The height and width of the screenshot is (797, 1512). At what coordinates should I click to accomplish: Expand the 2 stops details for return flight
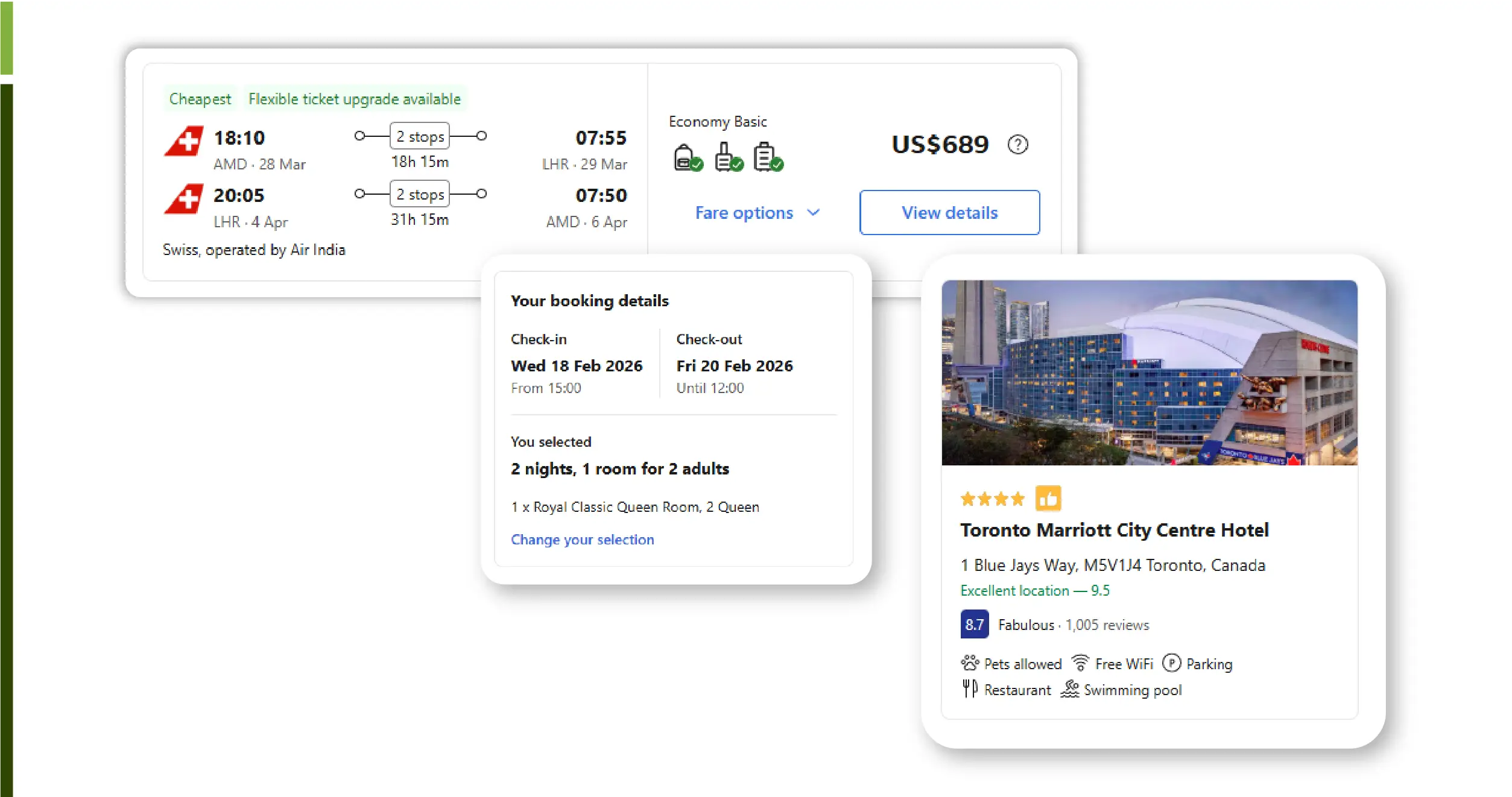click(419, 194)
